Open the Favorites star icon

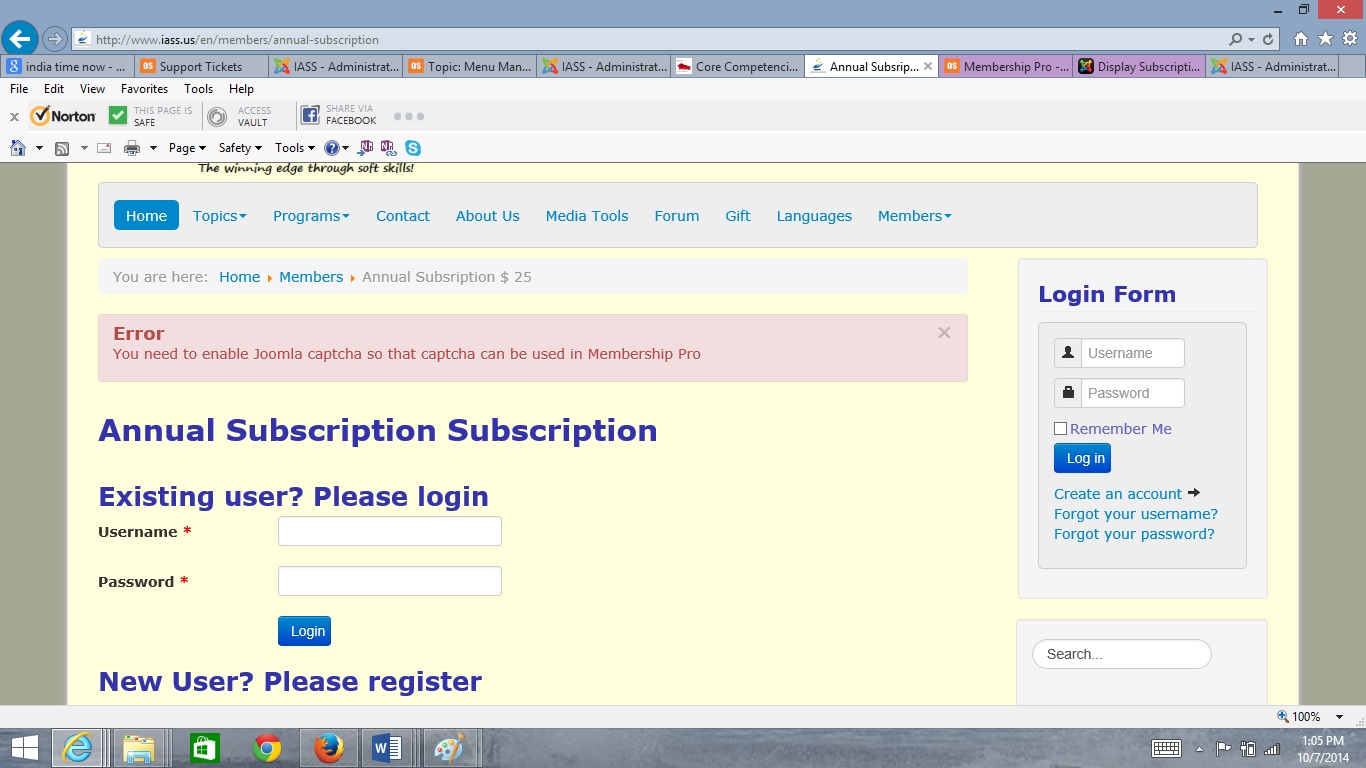pyautogui.click(x=1325, y=39)
